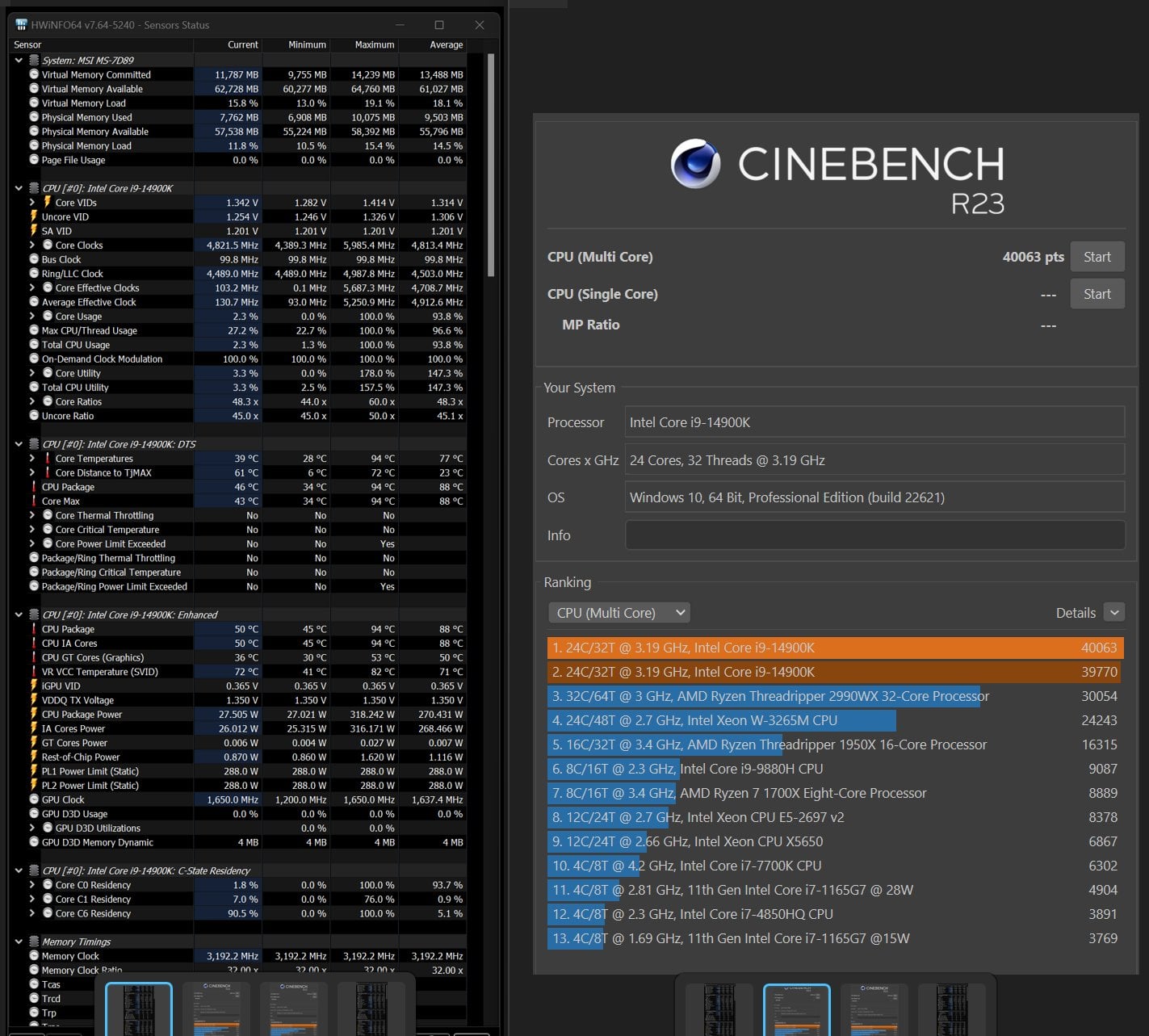
Task: Start the CPU (Multi Core) Cinebench test
Action: point(1097,257)
